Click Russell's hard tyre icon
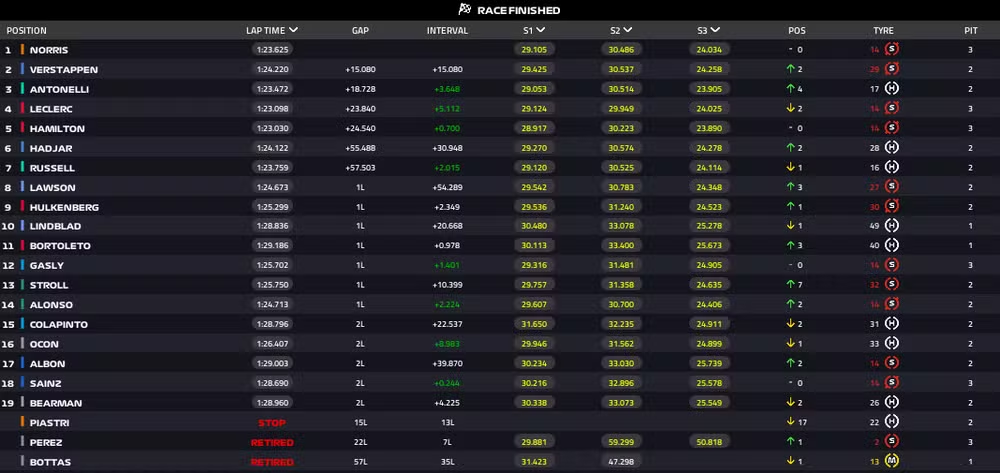Screen dimensions: 1000x473 [892, 168]
